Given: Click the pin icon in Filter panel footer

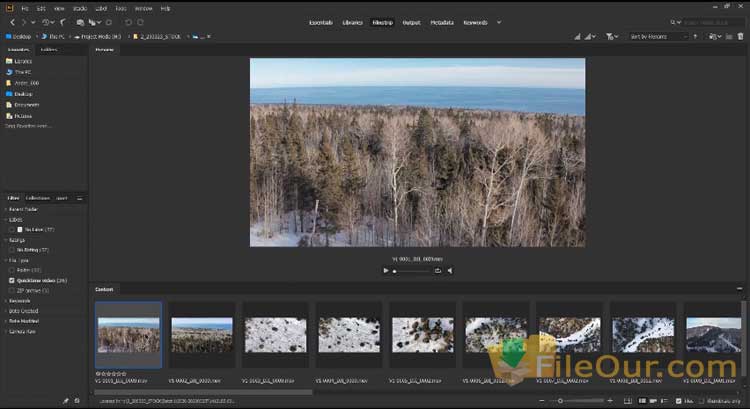Looking at the screenshot, I should click(66, 401).
